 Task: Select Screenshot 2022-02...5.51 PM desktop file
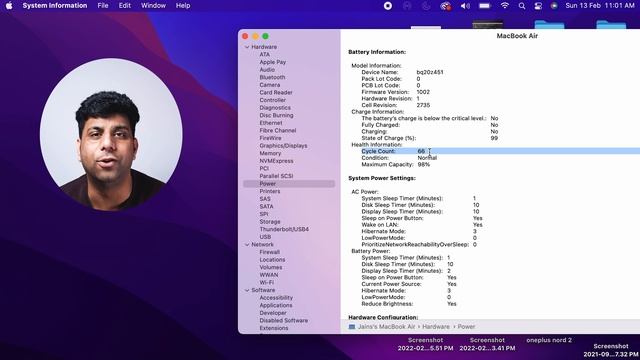(x=425, y=344)
